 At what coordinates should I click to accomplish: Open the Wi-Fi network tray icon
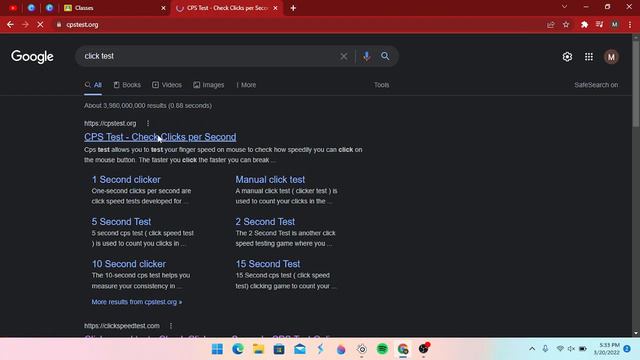point(560,349)
